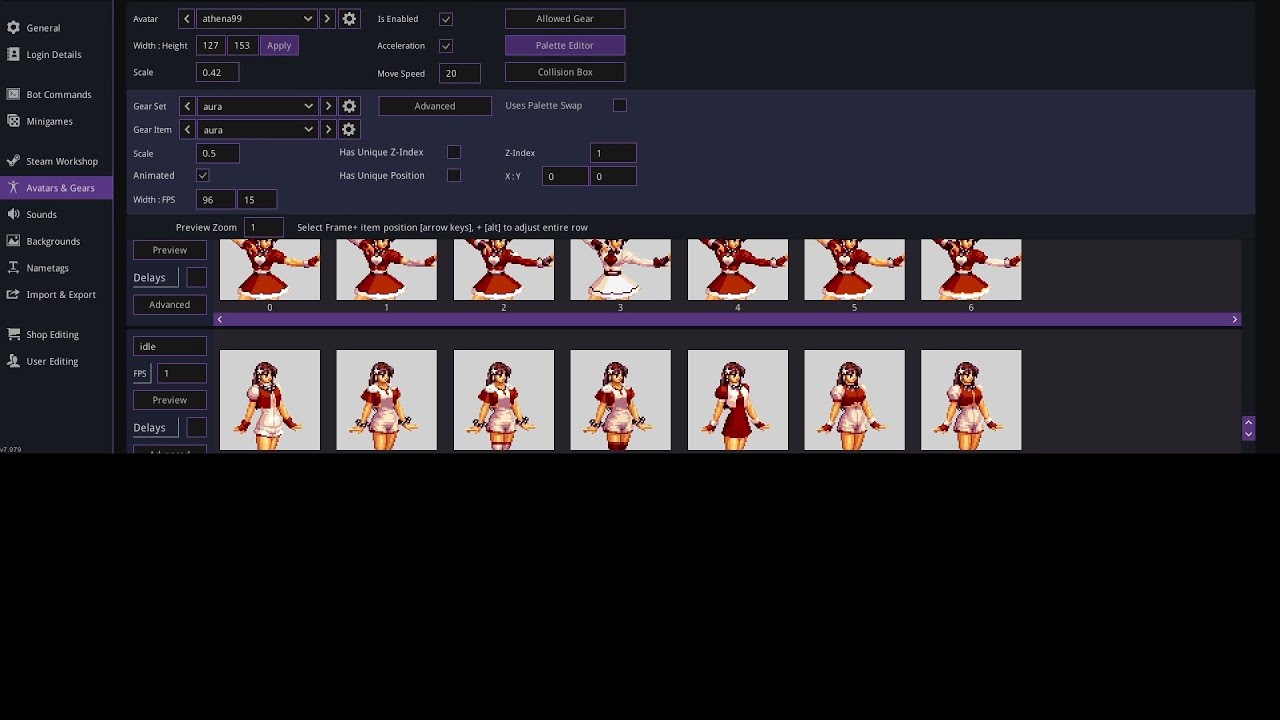Go to previous avatar with left arrow

coord(187,18)
